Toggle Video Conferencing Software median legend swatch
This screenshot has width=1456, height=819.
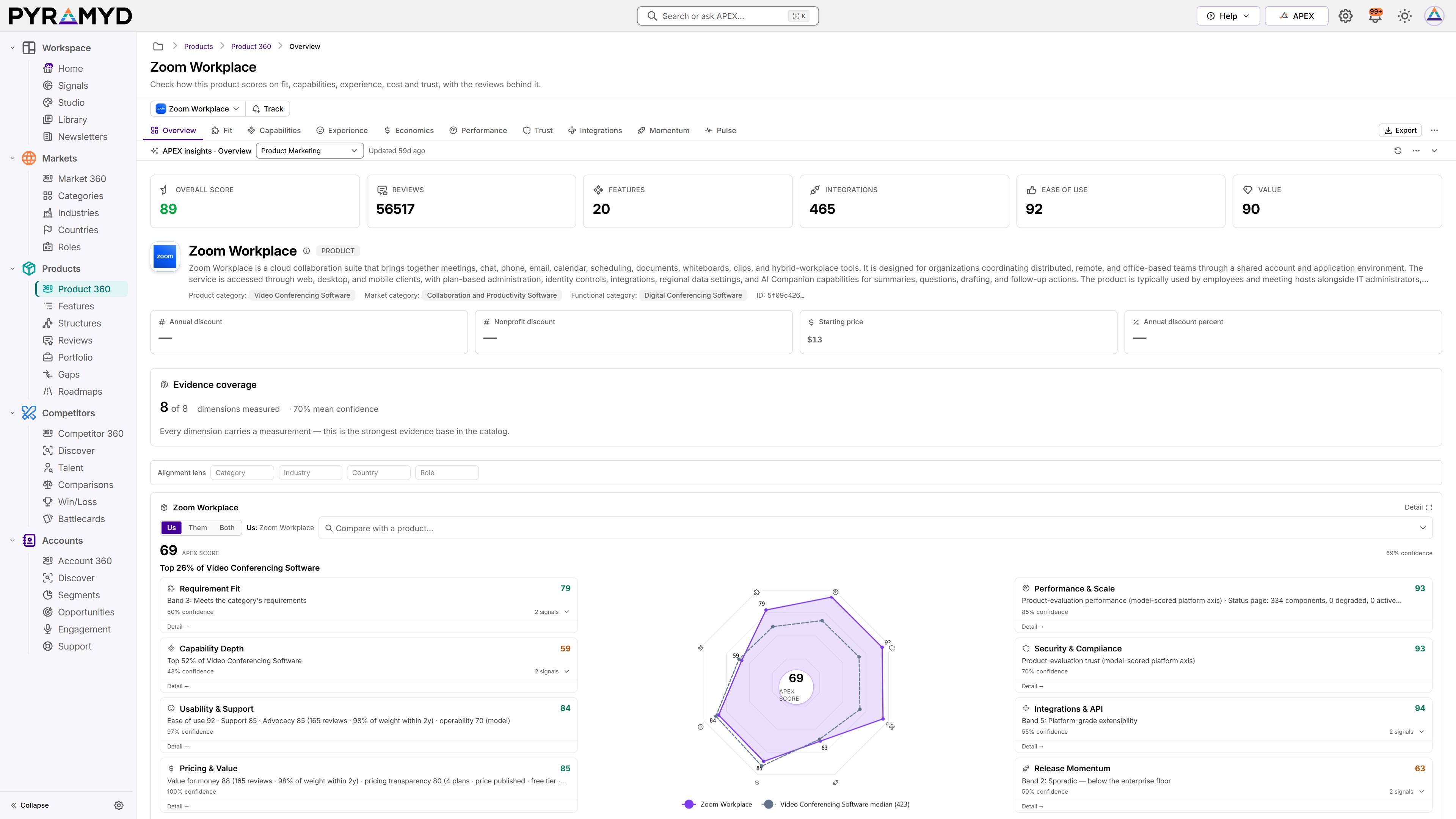pyautogui.click(x=768, y=804)
